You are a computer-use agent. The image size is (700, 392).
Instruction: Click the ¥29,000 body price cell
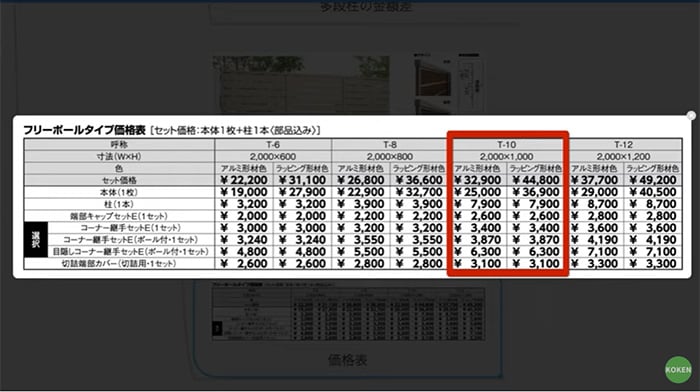(x=594, y=192)
